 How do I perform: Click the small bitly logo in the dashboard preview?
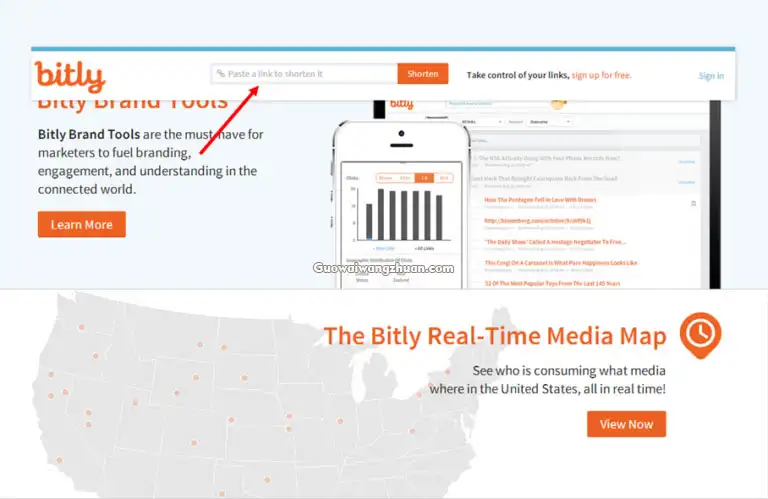tap(402, 104)
